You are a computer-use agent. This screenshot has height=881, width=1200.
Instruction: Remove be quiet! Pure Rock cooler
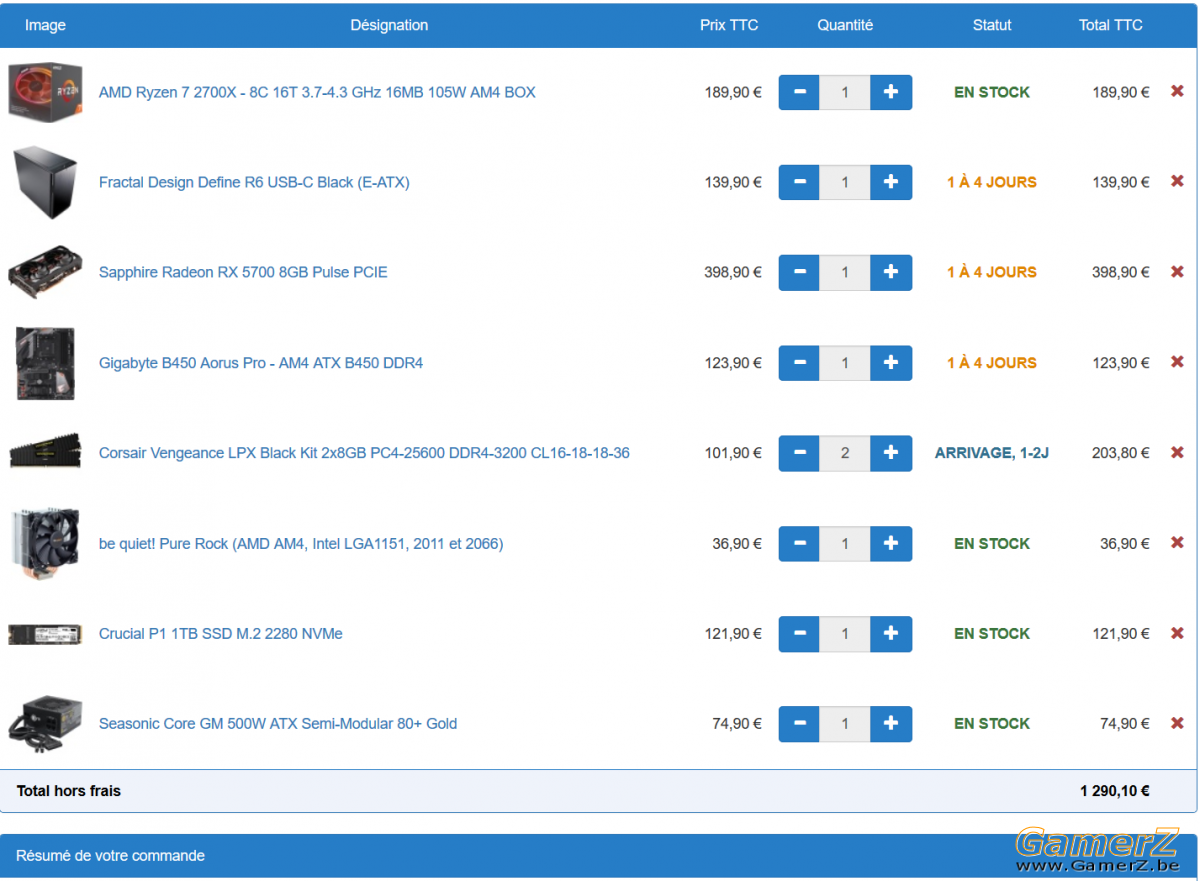[x=1177, y=543]
